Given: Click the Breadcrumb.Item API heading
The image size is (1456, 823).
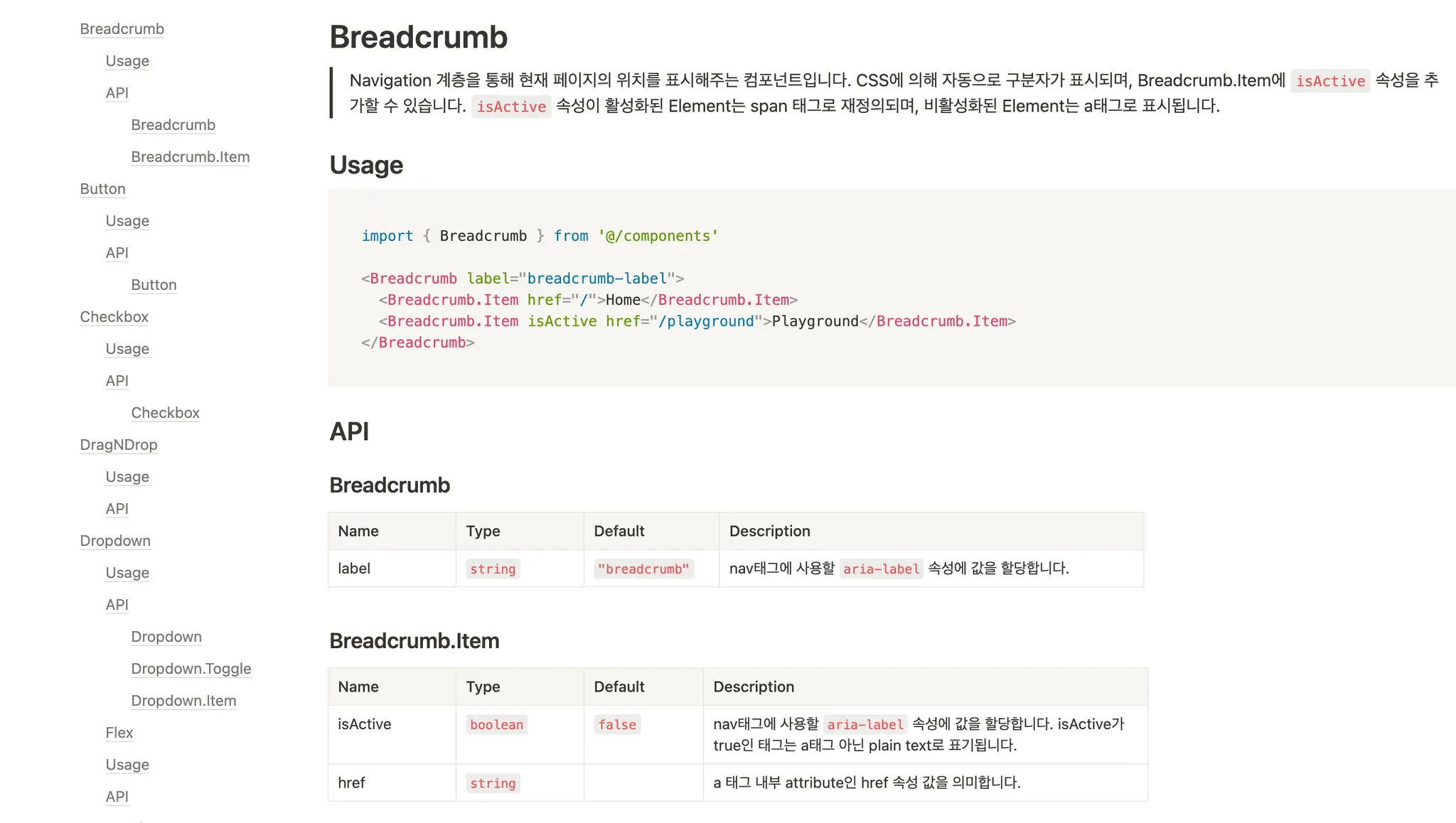Looking at the screenshot, I should 414,641.
